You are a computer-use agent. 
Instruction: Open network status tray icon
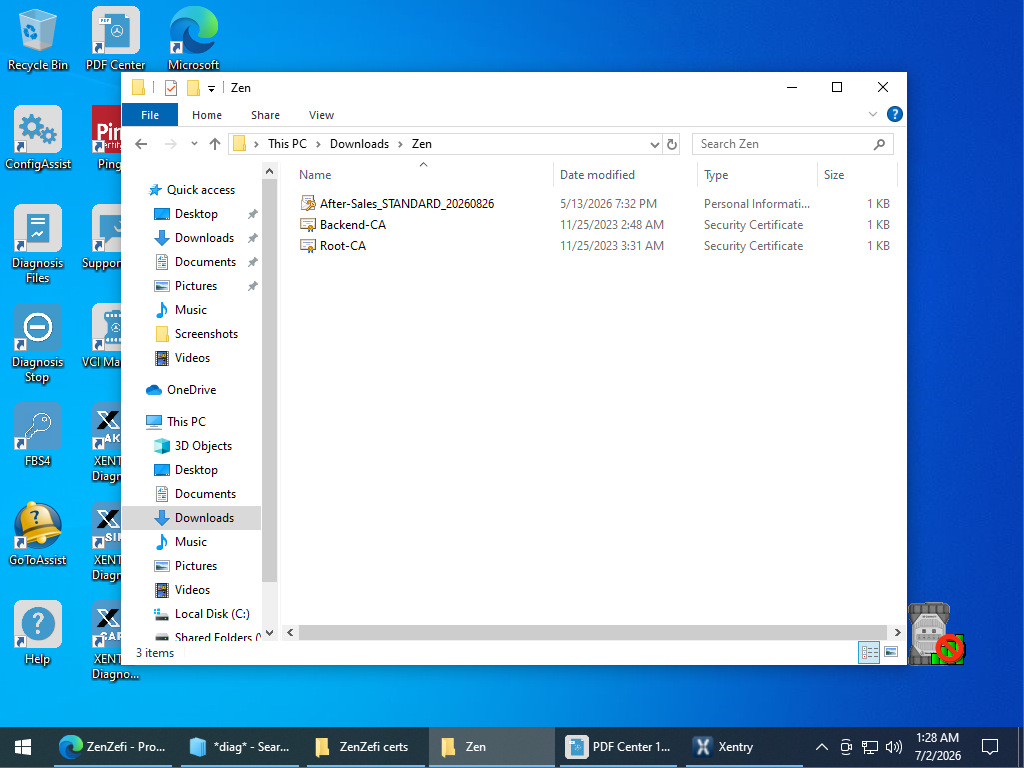869,746
